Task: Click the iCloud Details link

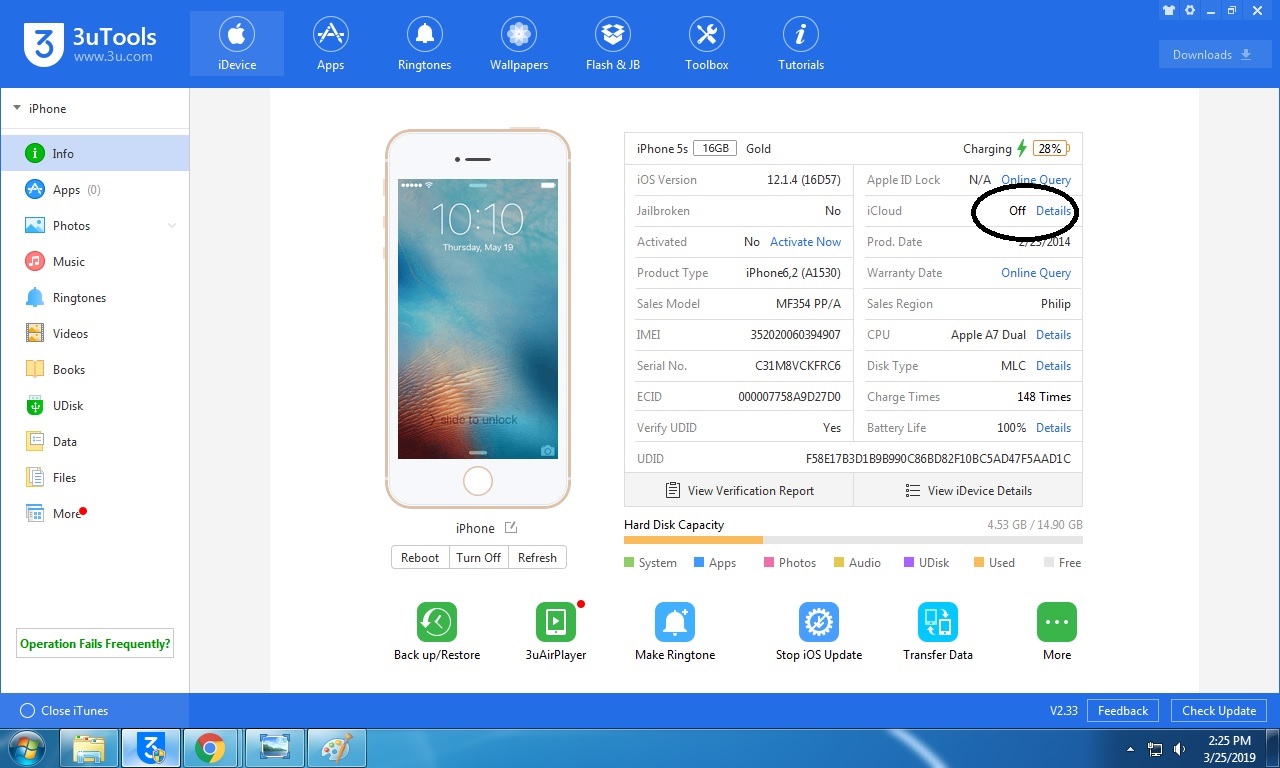Action: (x=1053, y=211)
